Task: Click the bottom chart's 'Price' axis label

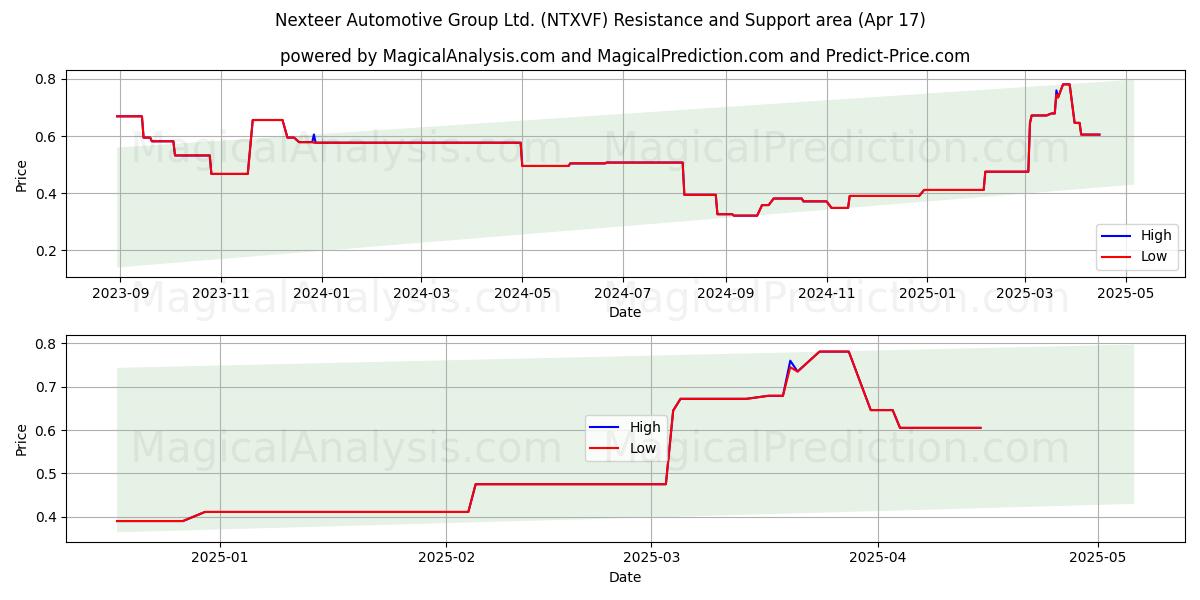Action: coord(22,439)
